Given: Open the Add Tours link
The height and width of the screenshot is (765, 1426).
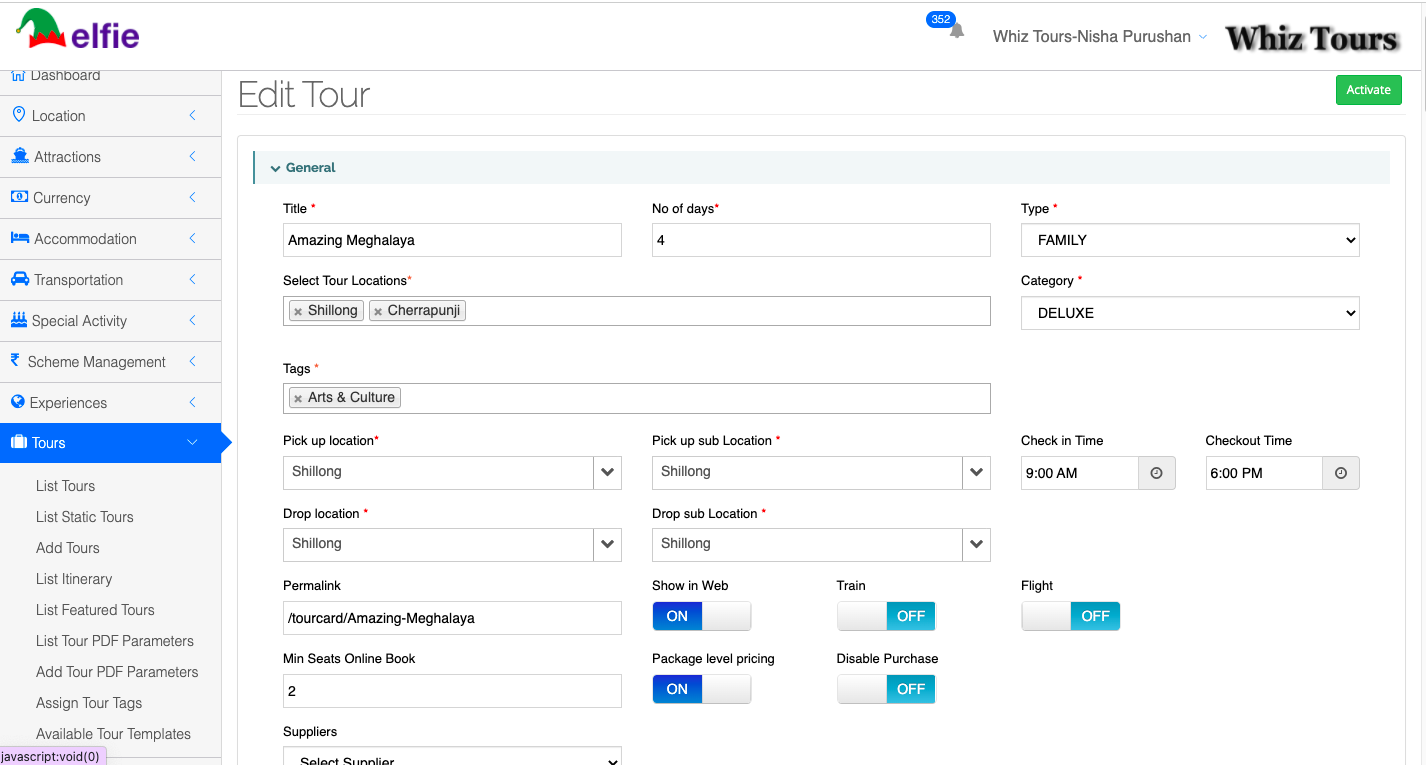Looking at the screenshot, I should tap(67, 548).
